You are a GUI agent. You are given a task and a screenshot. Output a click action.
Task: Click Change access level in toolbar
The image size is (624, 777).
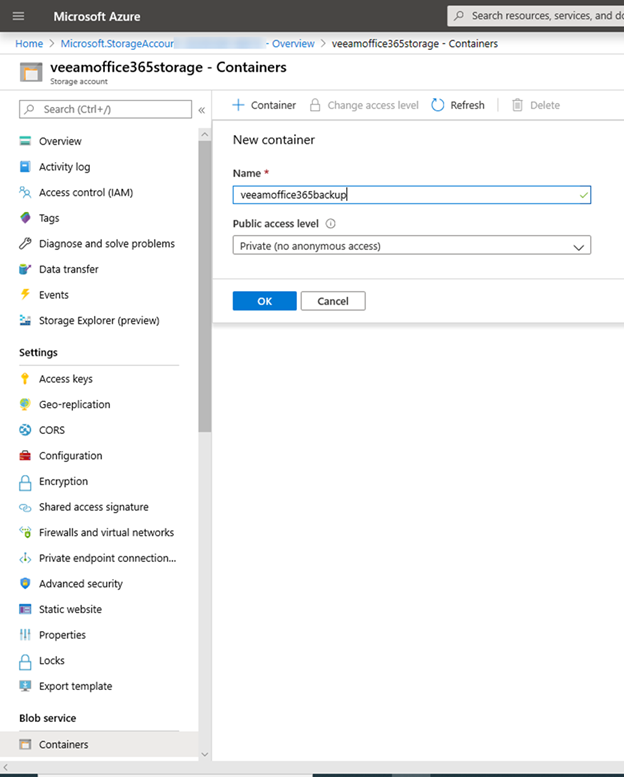[x=364, y=106]
